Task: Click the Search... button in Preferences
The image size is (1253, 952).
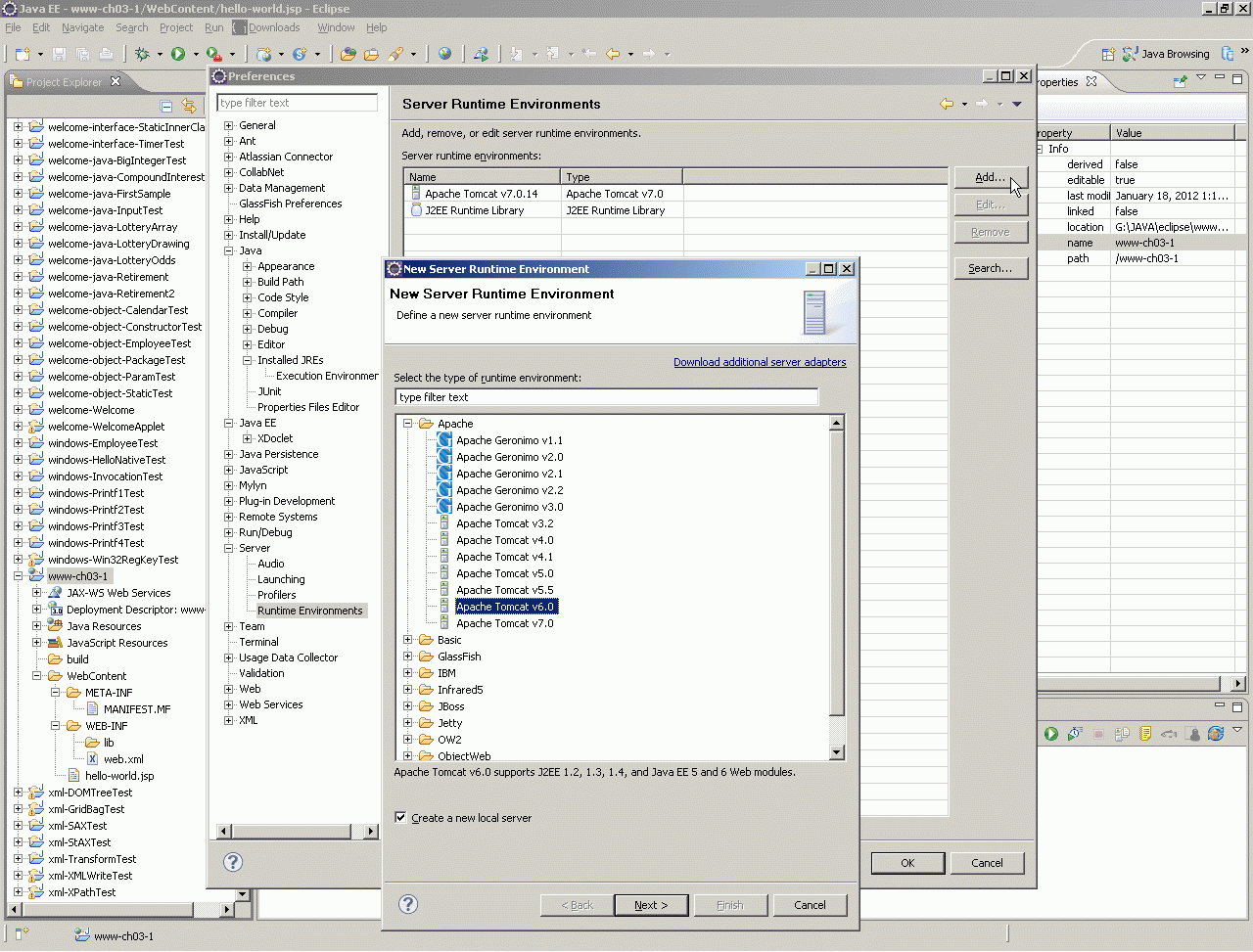Action: click(x=991, y=268)
